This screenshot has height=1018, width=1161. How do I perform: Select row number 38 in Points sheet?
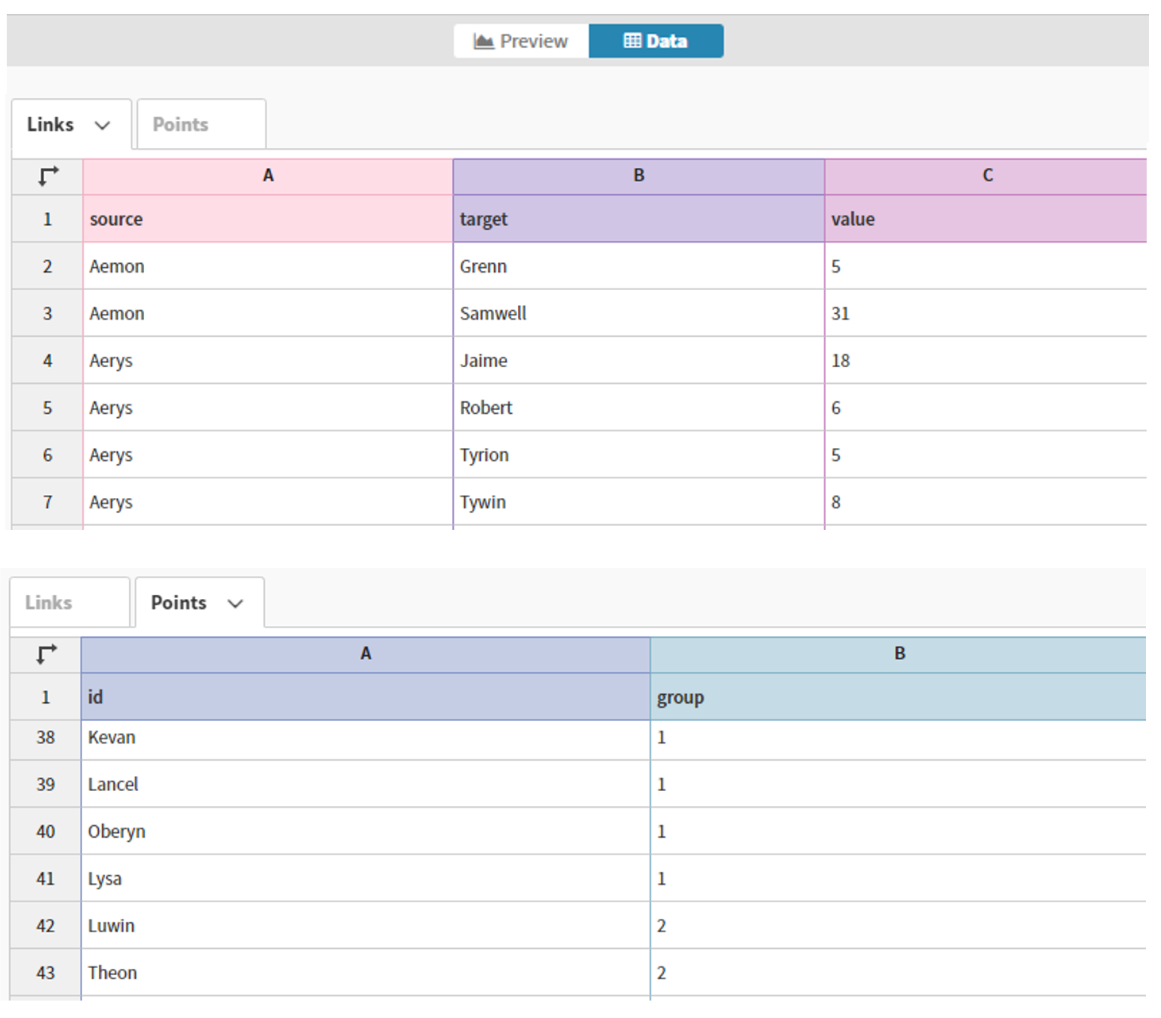coord(46,738)
